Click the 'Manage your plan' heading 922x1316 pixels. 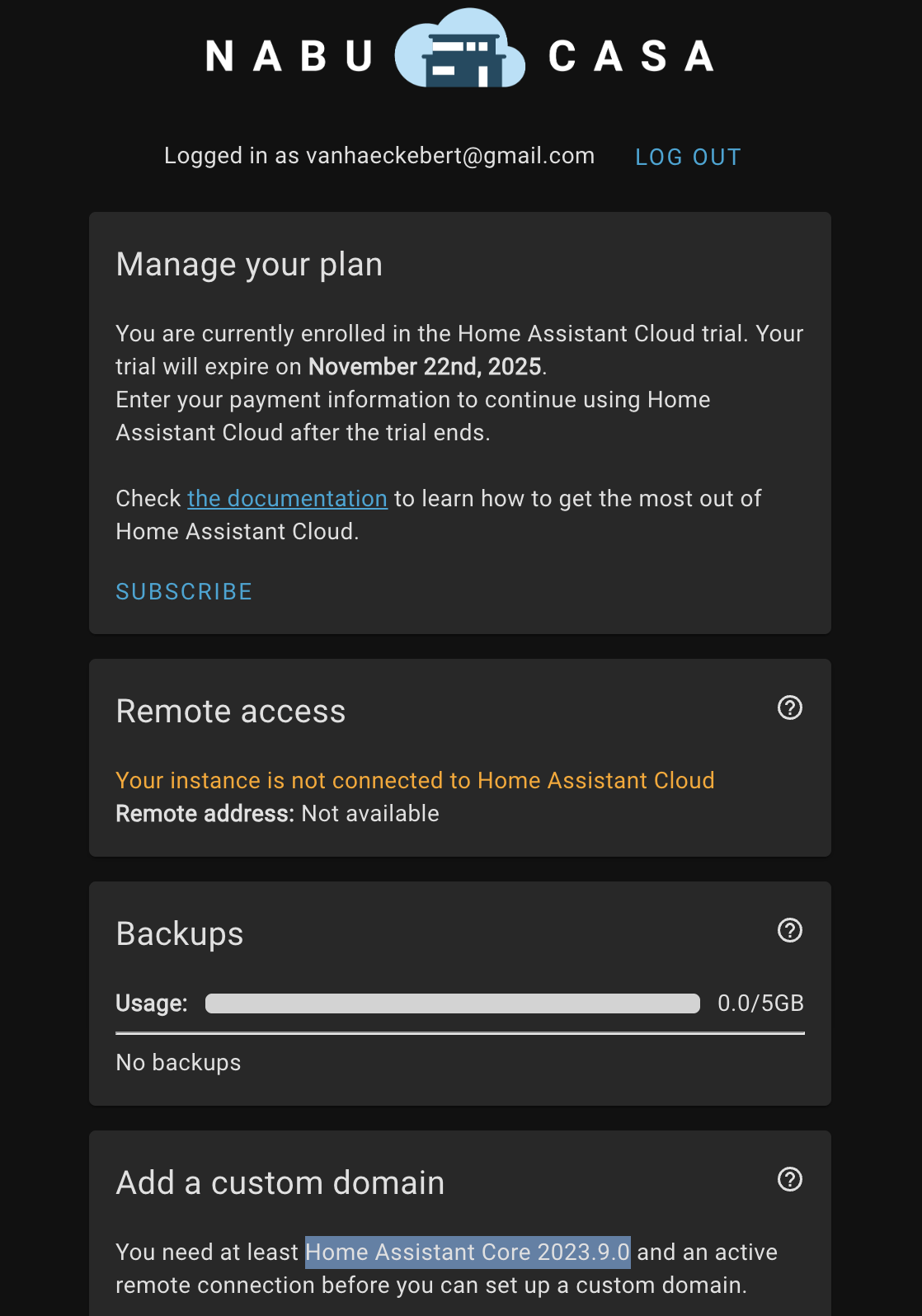249,265
